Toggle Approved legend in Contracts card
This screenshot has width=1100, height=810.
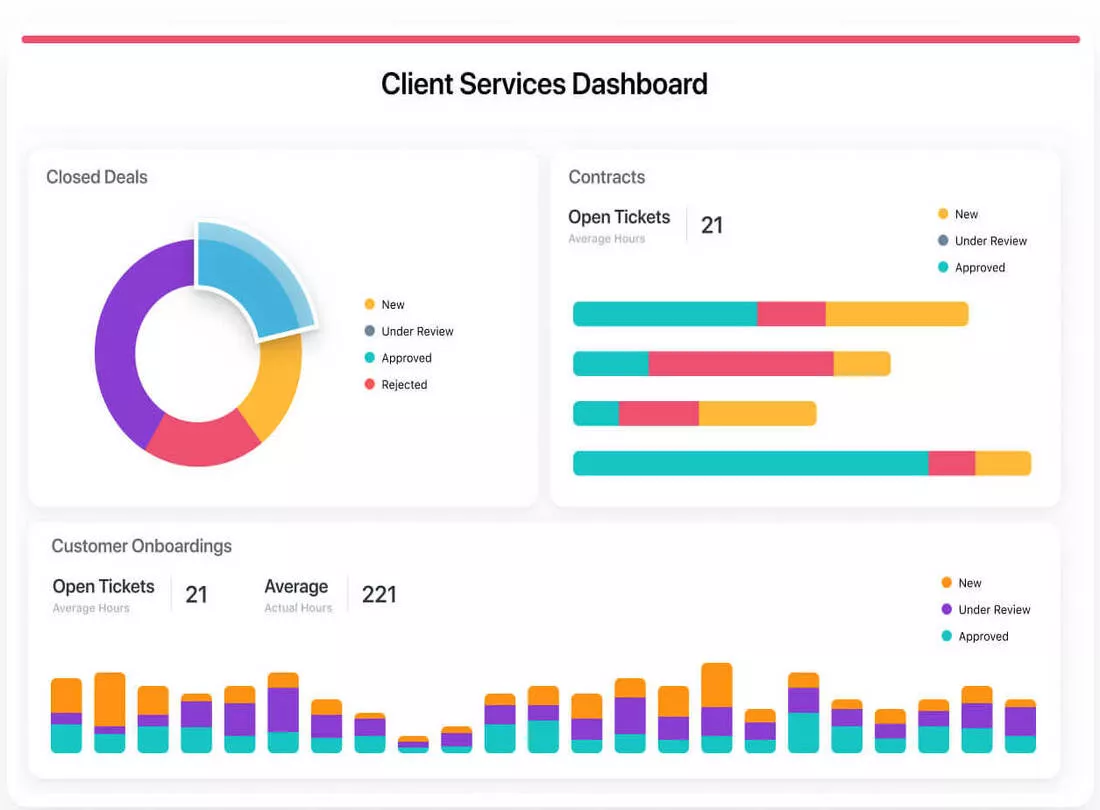(x=971, y=267)
